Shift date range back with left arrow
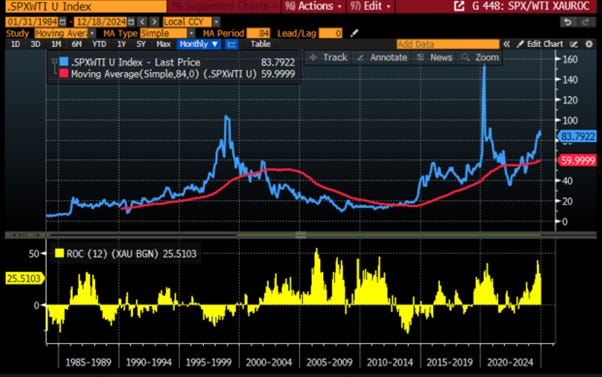Screen dimensions: 602x377 pyautogui.click(x=142, y=22)
